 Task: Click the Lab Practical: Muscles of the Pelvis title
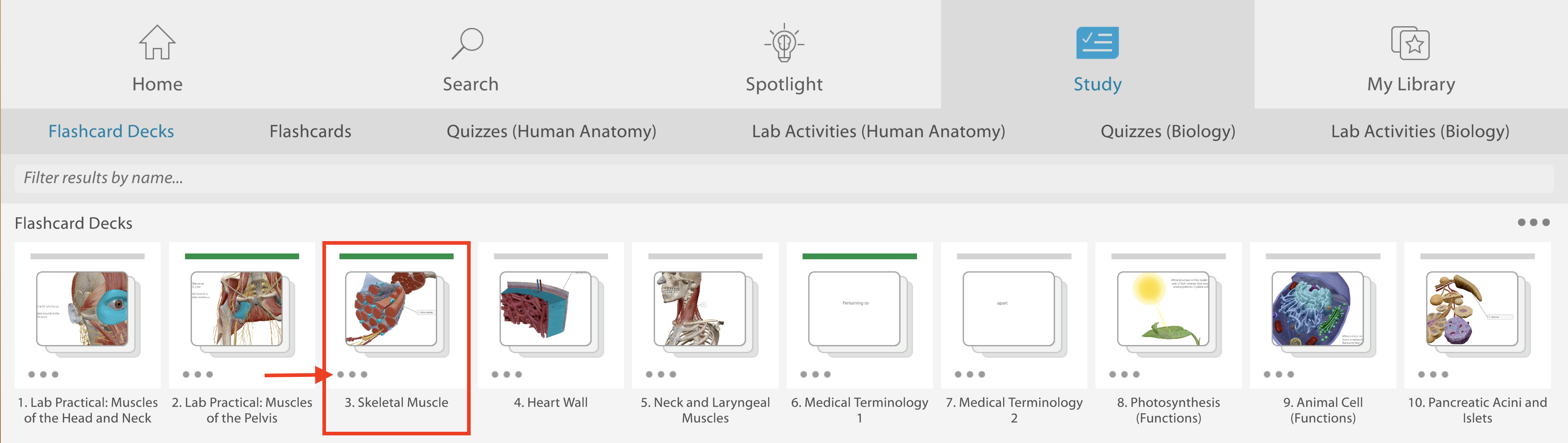[242, 410]
